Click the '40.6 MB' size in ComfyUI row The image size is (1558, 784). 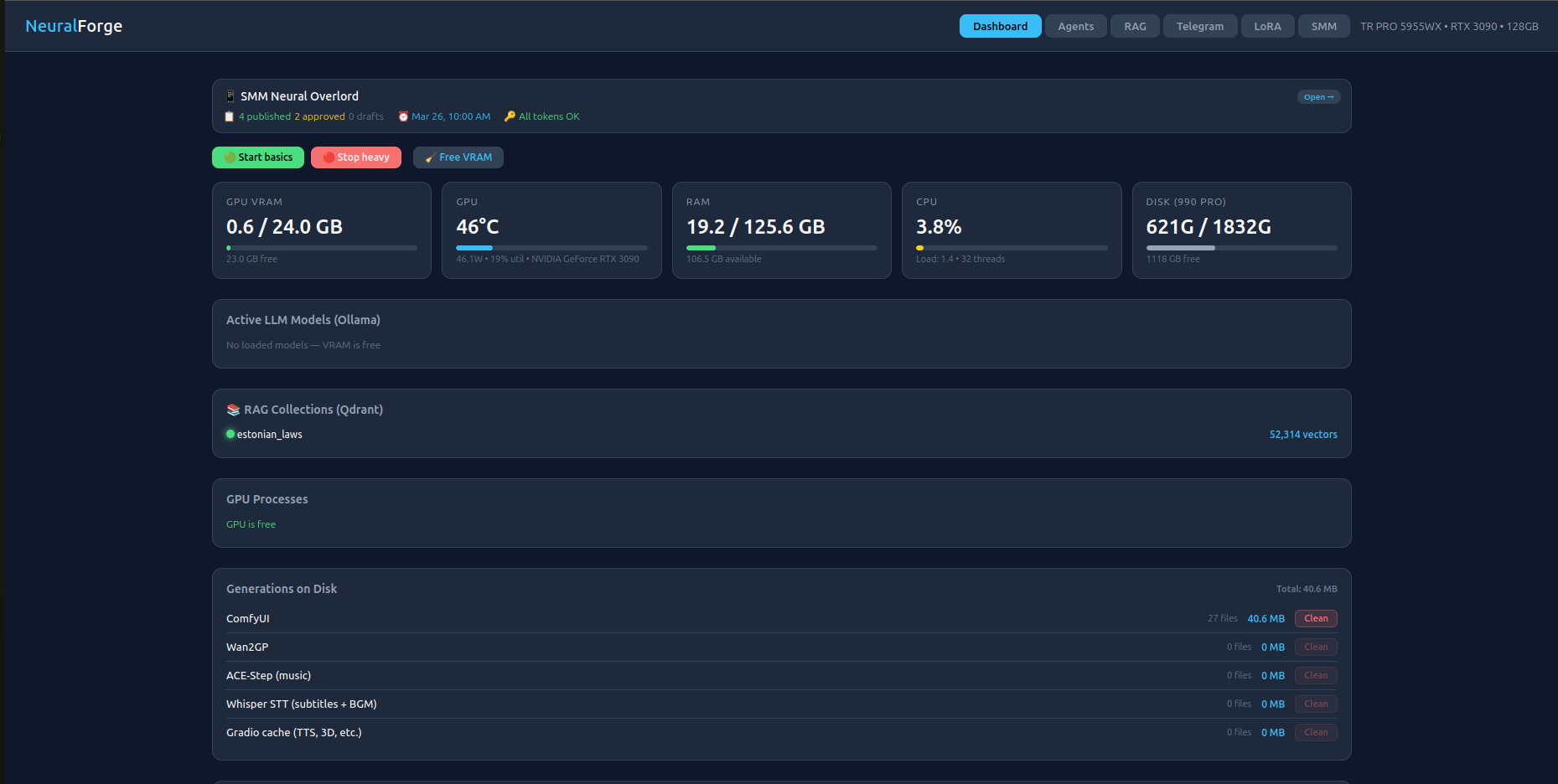coord(1266,618)
